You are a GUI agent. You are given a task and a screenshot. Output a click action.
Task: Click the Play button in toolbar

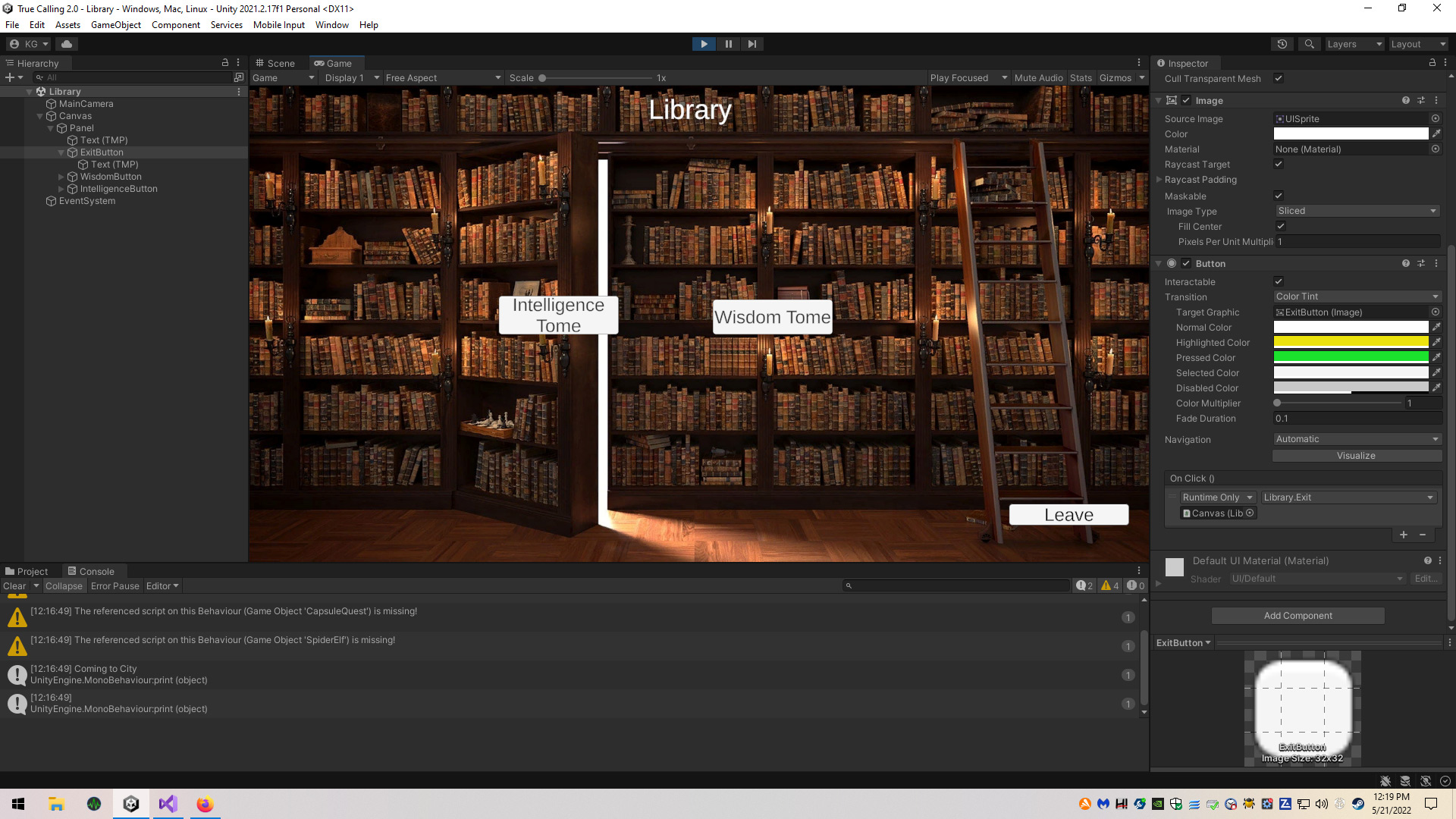(704, 44)
